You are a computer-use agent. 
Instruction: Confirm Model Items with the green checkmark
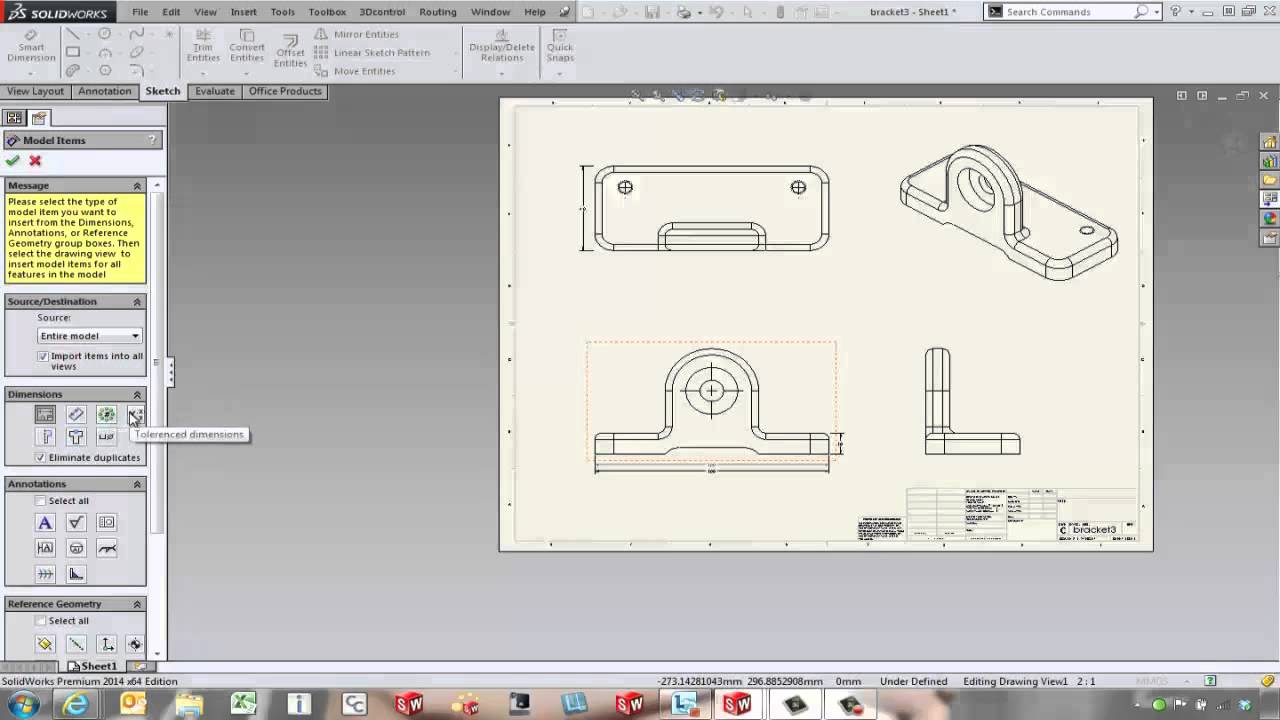[x=13, y=160]
